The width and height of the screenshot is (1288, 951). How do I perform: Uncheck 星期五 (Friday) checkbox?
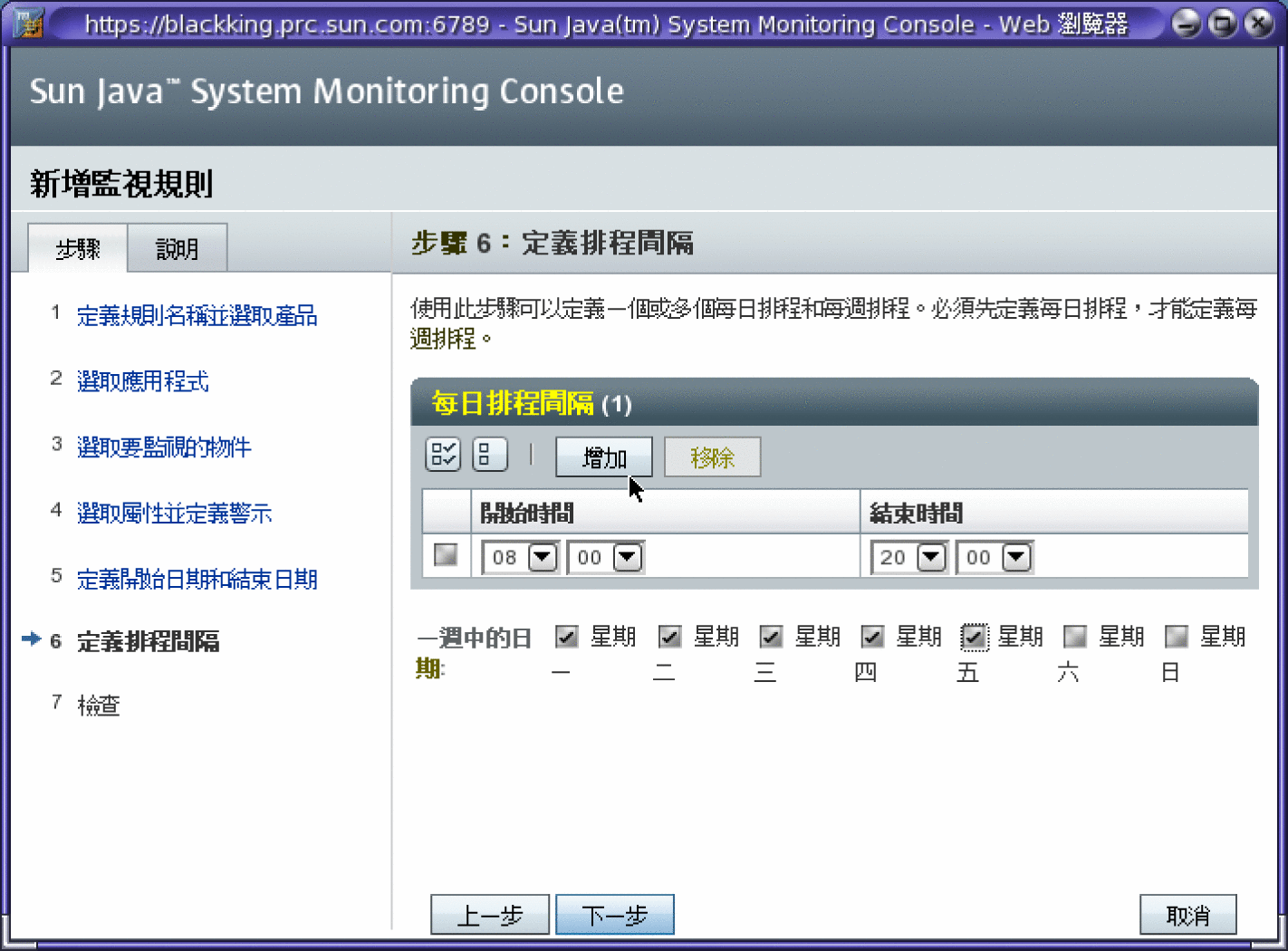pyautogui.click(x=975, y=637)
